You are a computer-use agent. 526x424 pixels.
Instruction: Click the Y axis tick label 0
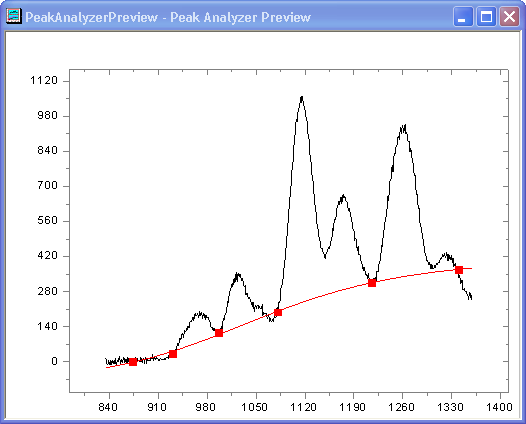54,361
